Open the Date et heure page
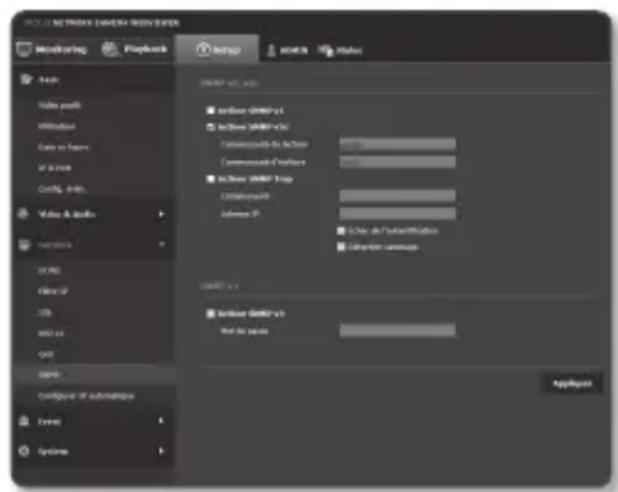This screenshot has height=492, width=618. (x=63, y=147)
